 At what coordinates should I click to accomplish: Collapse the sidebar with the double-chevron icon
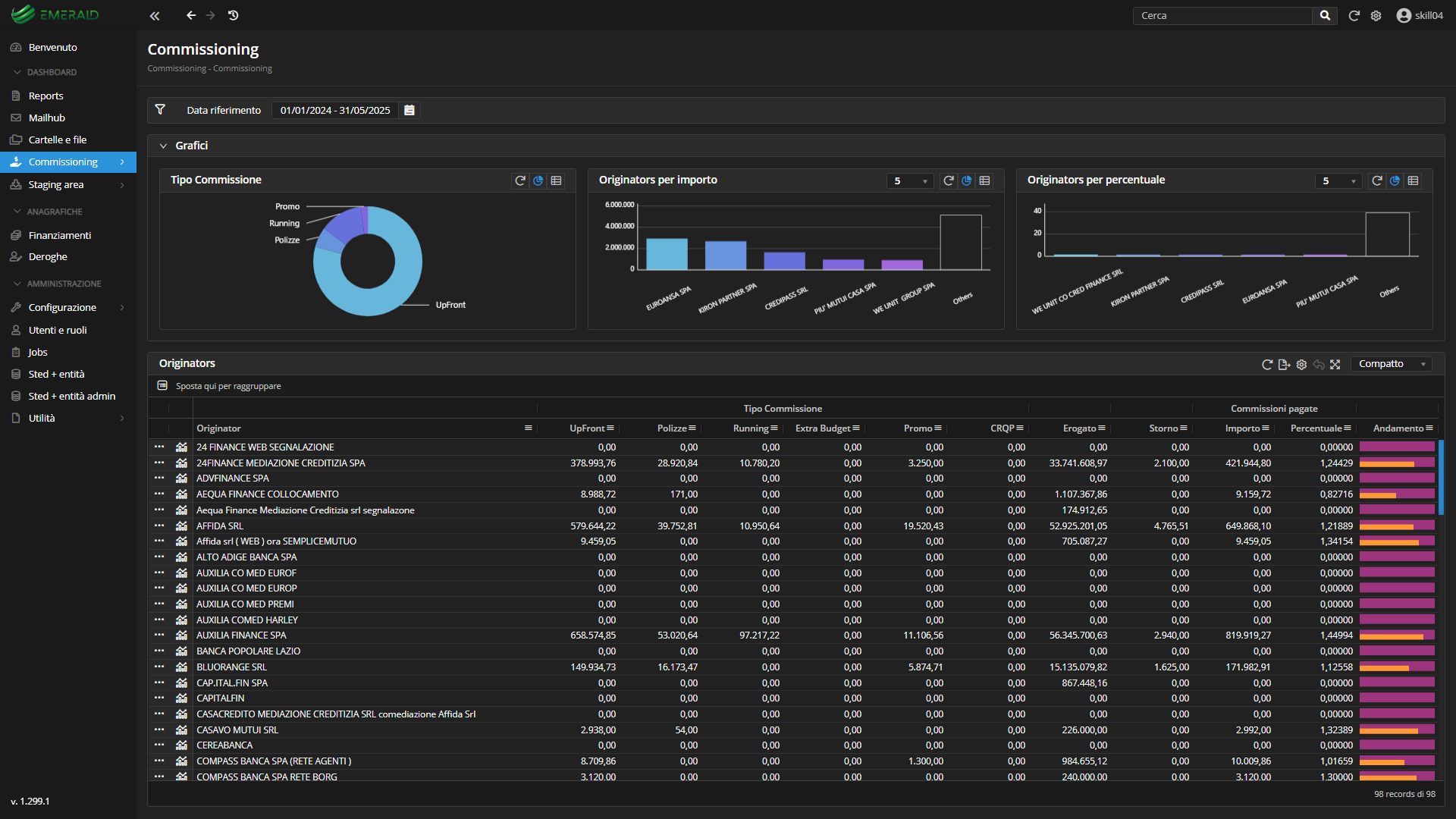click(x=155, y=15)
